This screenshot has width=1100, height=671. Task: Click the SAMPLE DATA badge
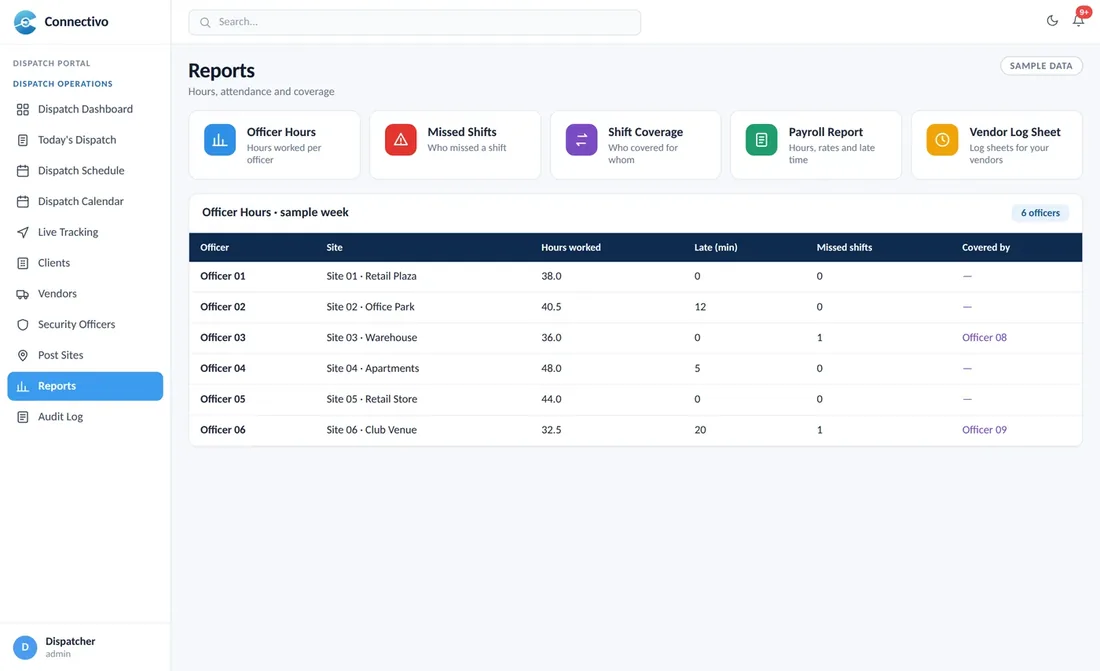click(1041, 66)
